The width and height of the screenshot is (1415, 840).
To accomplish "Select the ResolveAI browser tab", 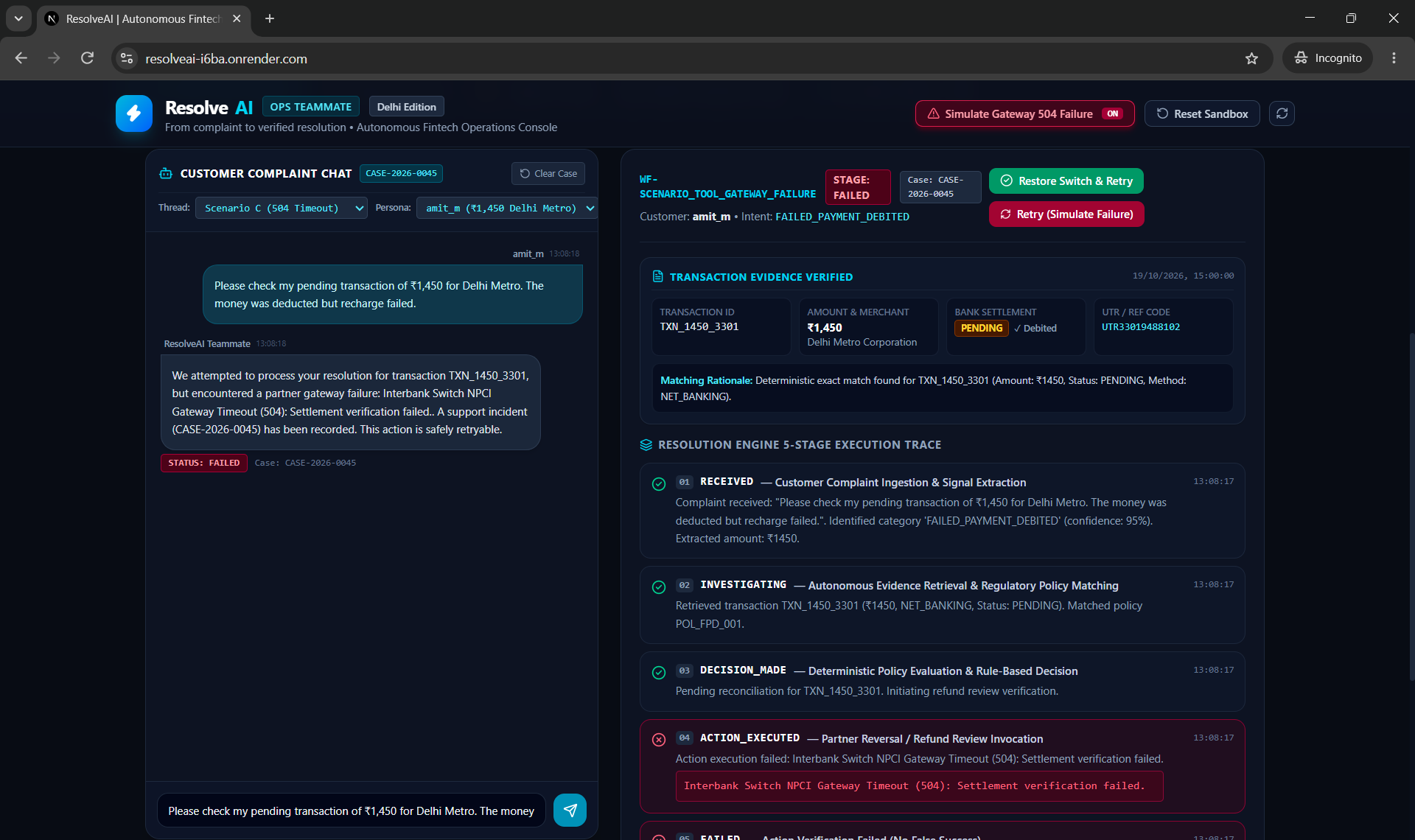I will (x=144, y=18).
